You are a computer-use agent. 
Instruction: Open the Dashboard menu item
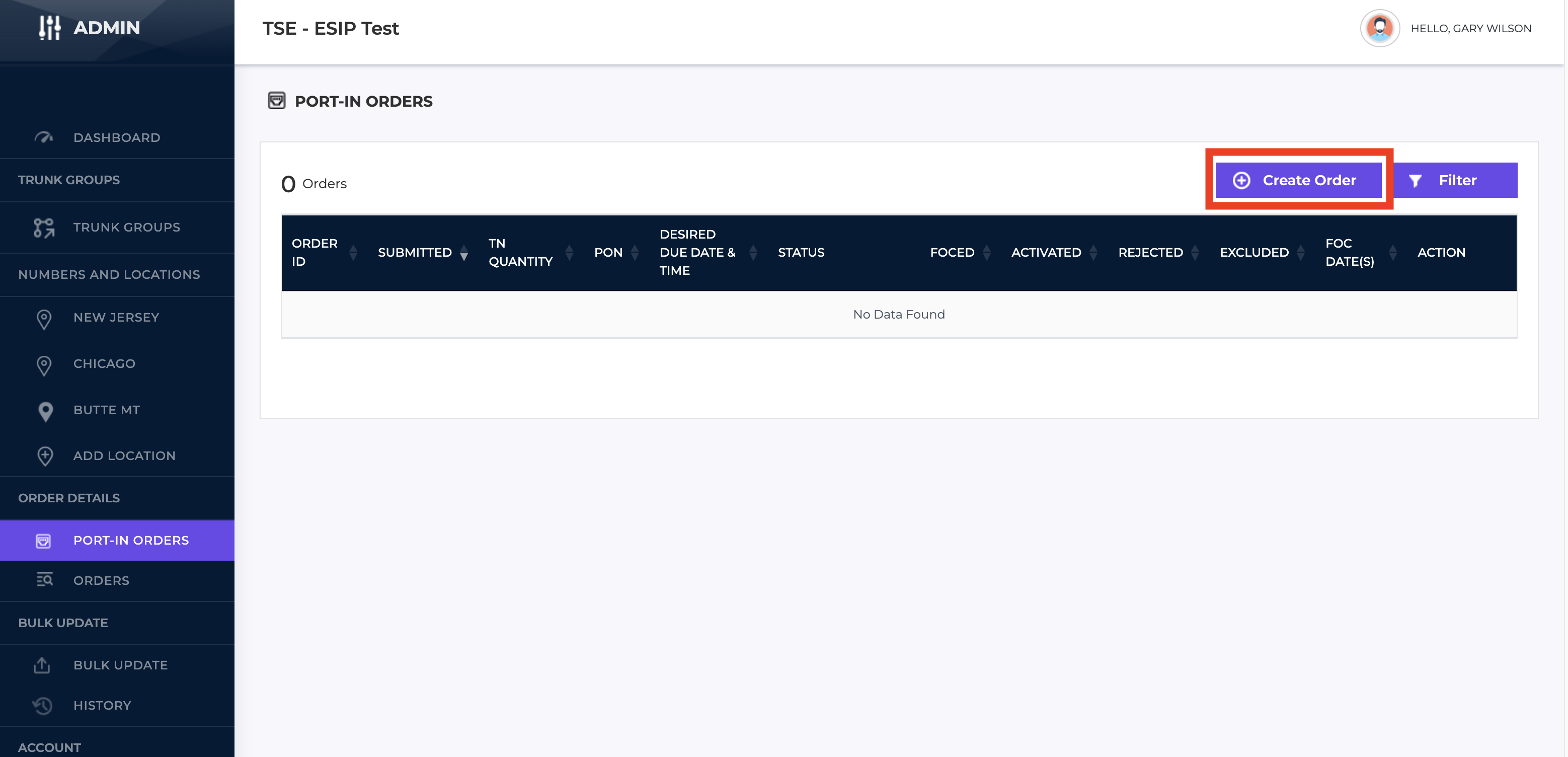pyautogui.click(x=117, y=137)
